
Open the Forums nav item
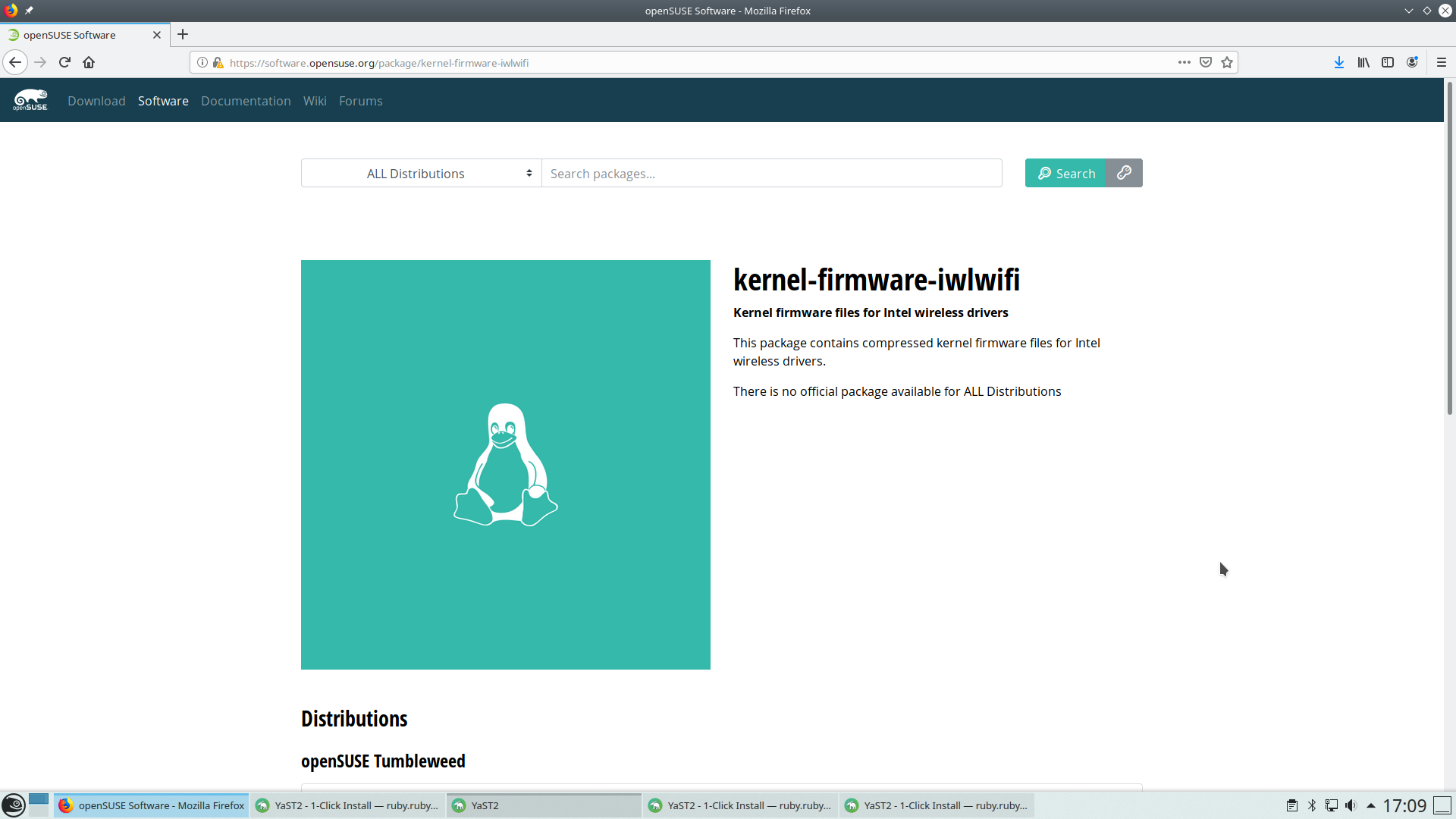click(x=360, y=101)
